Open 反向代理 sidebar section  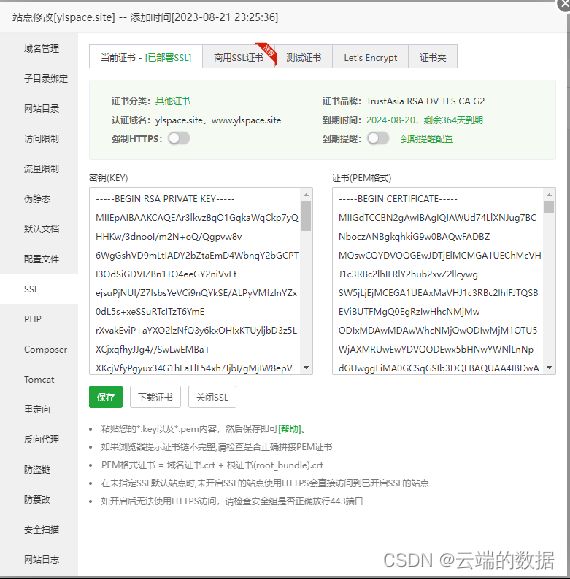(x=41, y=439)
